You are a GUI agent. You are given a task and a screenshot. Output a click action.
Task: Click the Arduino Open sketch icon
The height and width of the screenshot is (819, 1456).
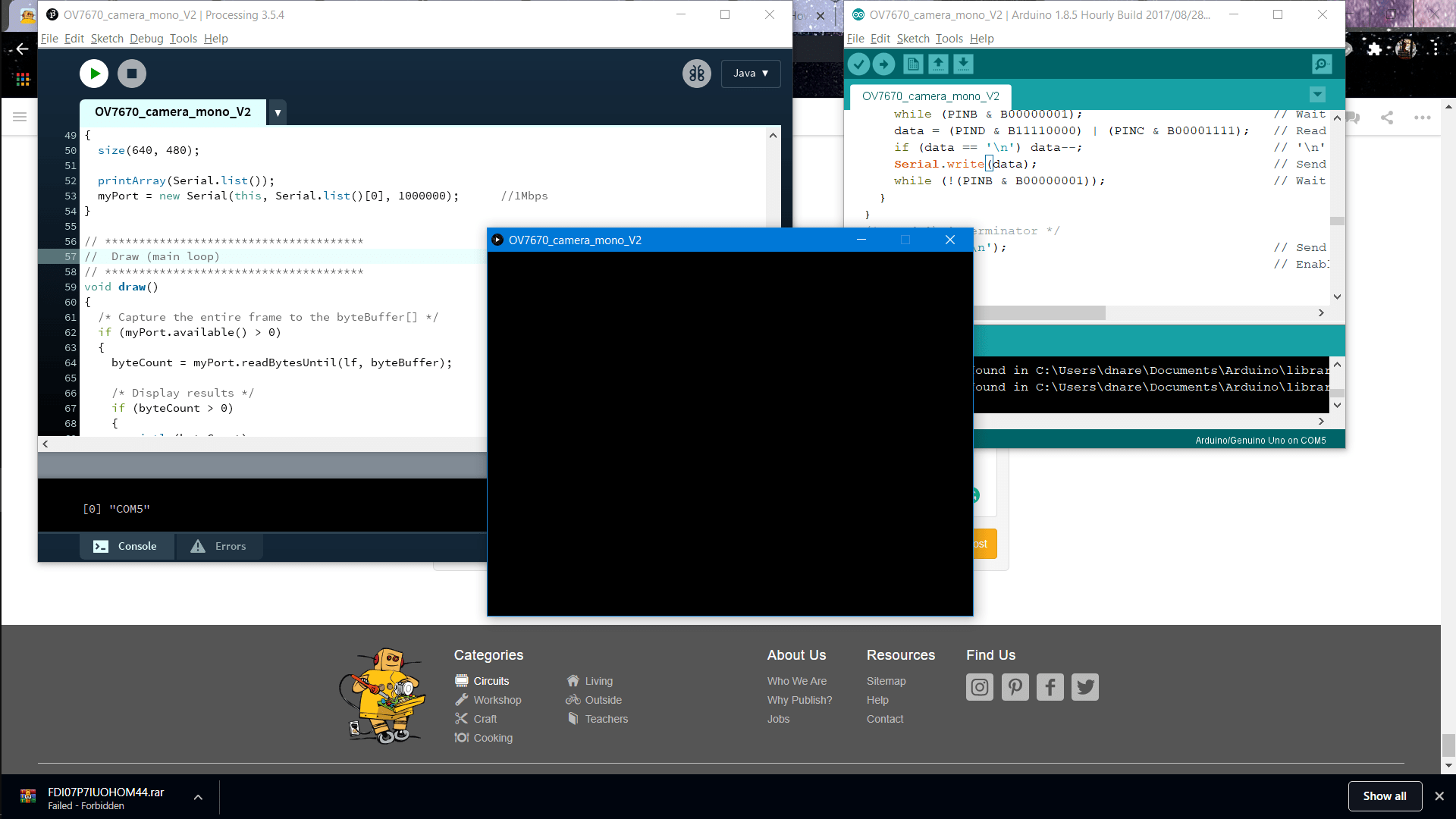(x=938, y=64)
